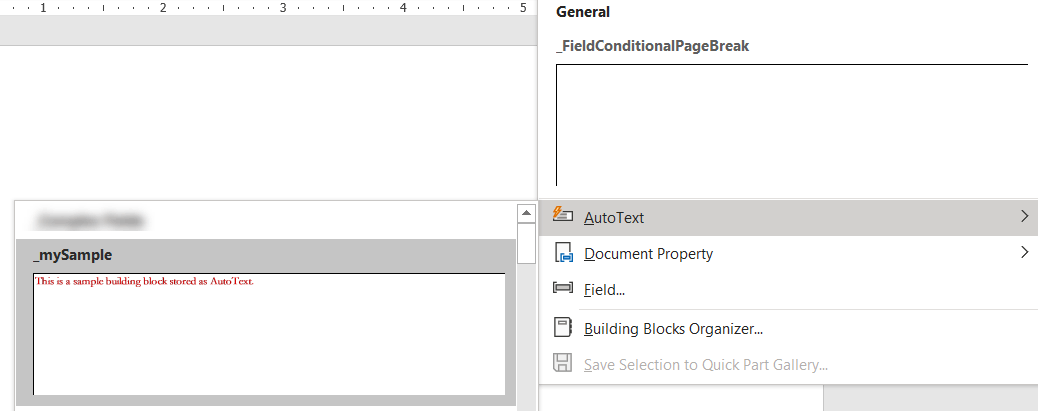Open Building Blocks Organizer...
Screen dimensions: 1038x411
pyautogui.click(x=788, y=329)
